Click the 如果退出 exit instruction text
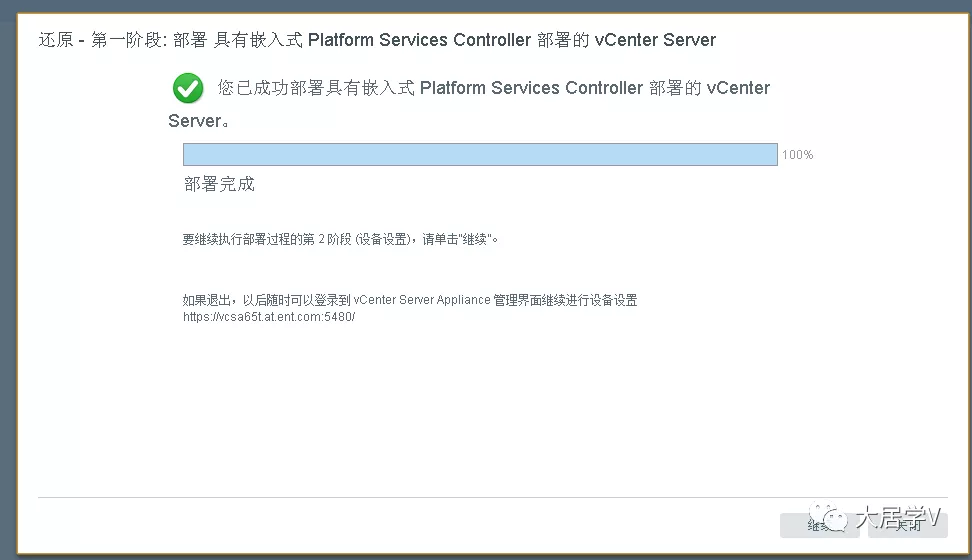This screenshot has width=972, height=560. point(410,300)
